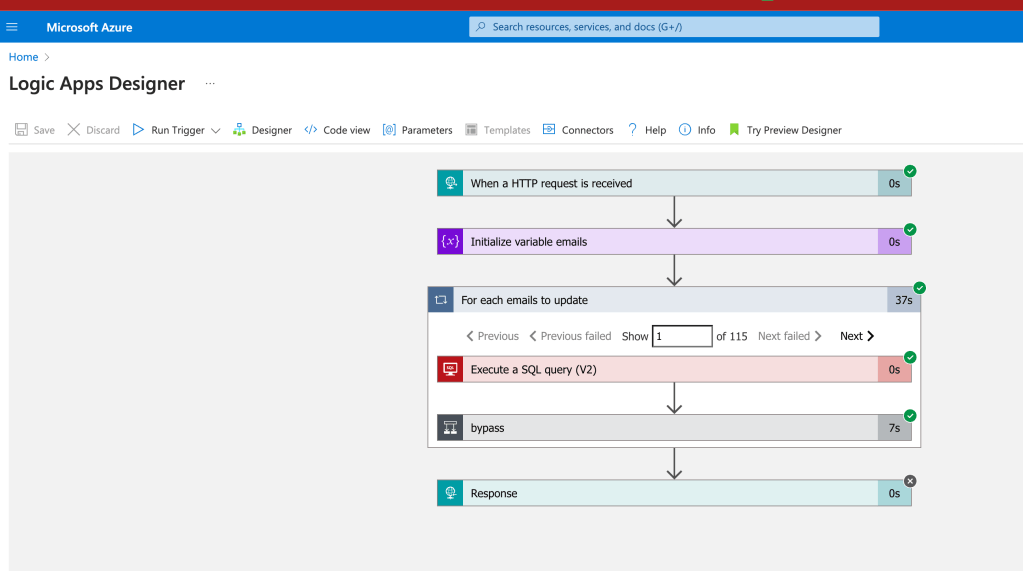Click the green Try Preview Designer bookmark icon

(734, 130)
